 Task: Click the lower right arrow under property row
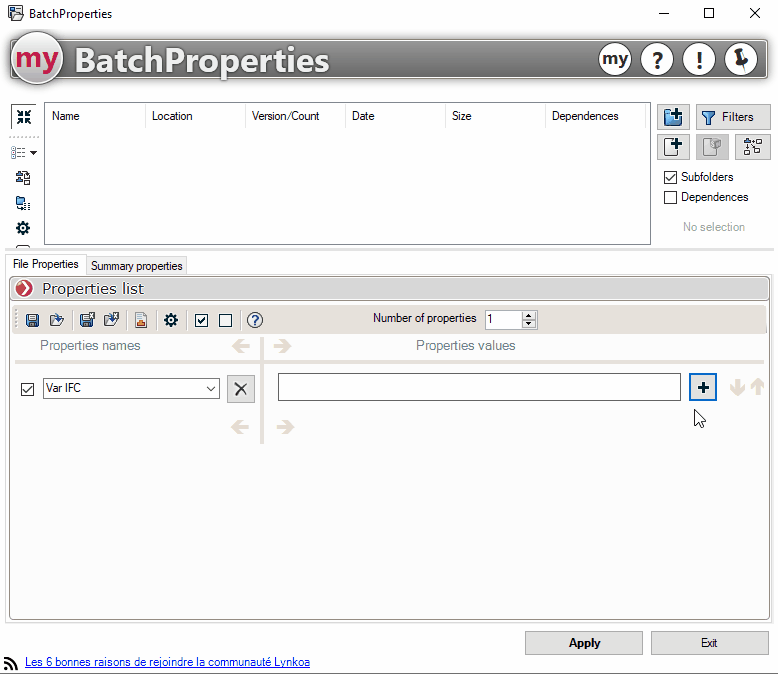(x=285, y=427)
